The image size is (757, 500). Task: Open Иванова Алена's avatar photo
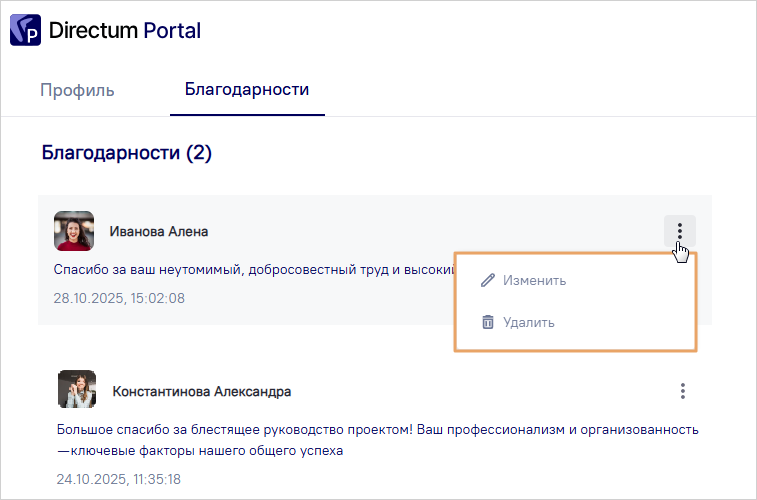[74, 231]
